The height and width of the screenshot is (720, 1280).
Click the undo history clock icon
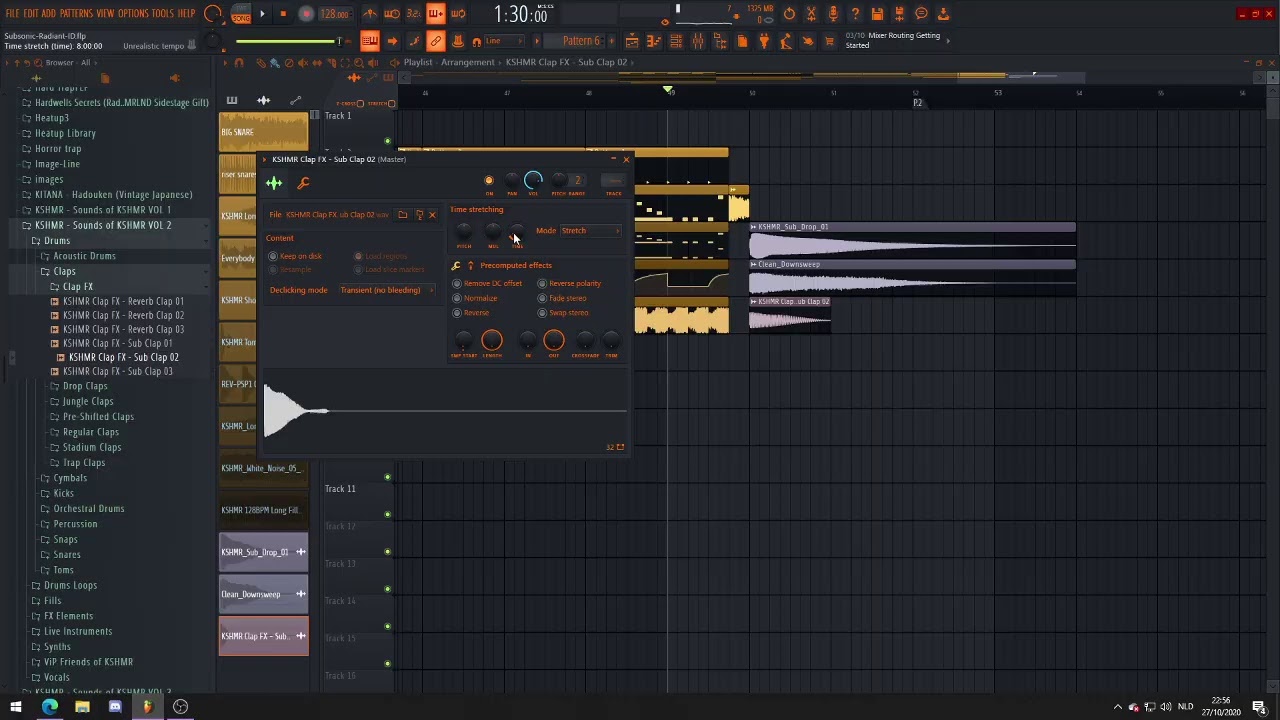pos(789,14)
